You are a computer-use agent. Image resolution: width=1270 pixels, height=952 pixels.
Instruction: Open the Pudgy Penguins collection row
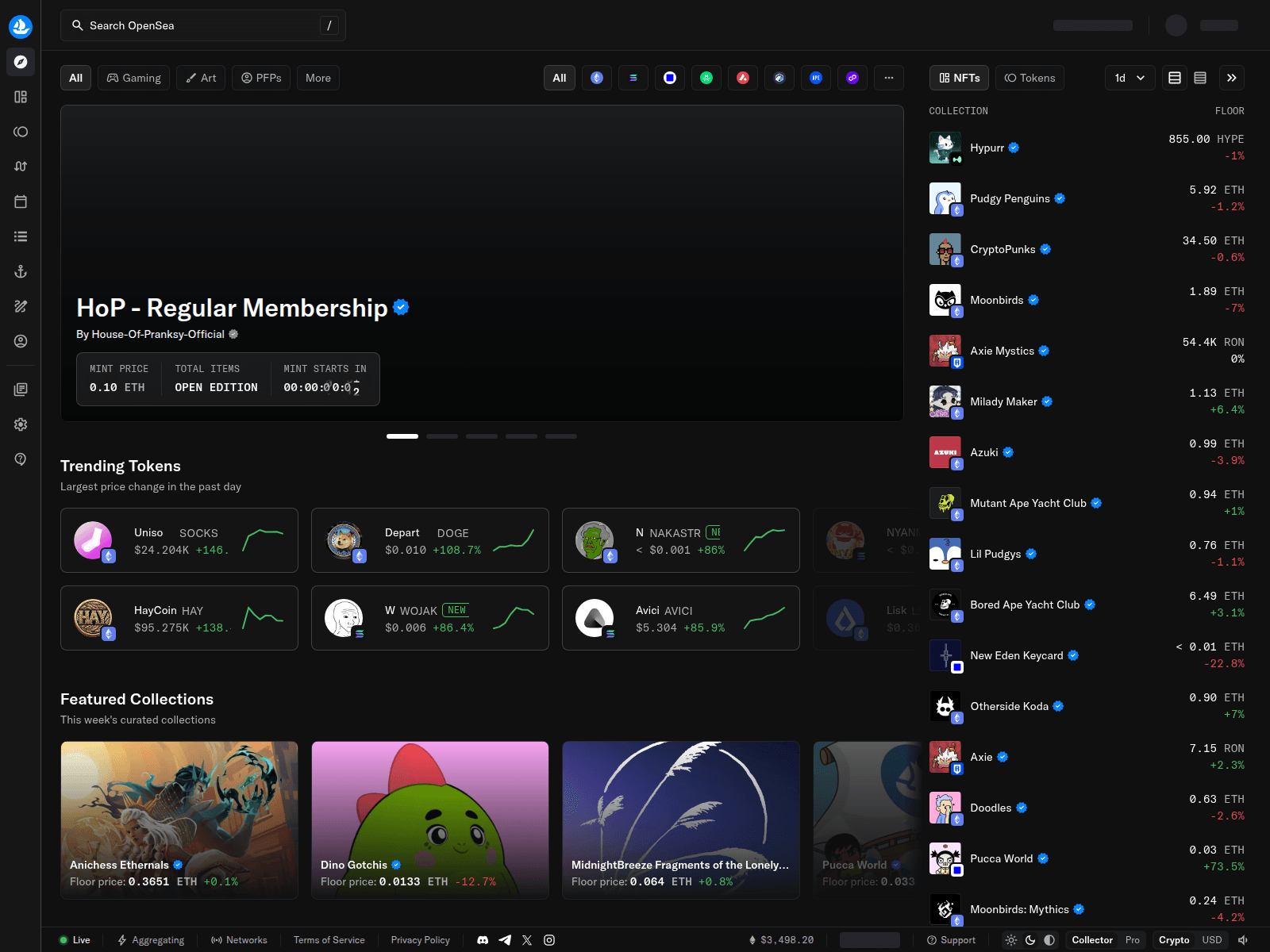1087,198
